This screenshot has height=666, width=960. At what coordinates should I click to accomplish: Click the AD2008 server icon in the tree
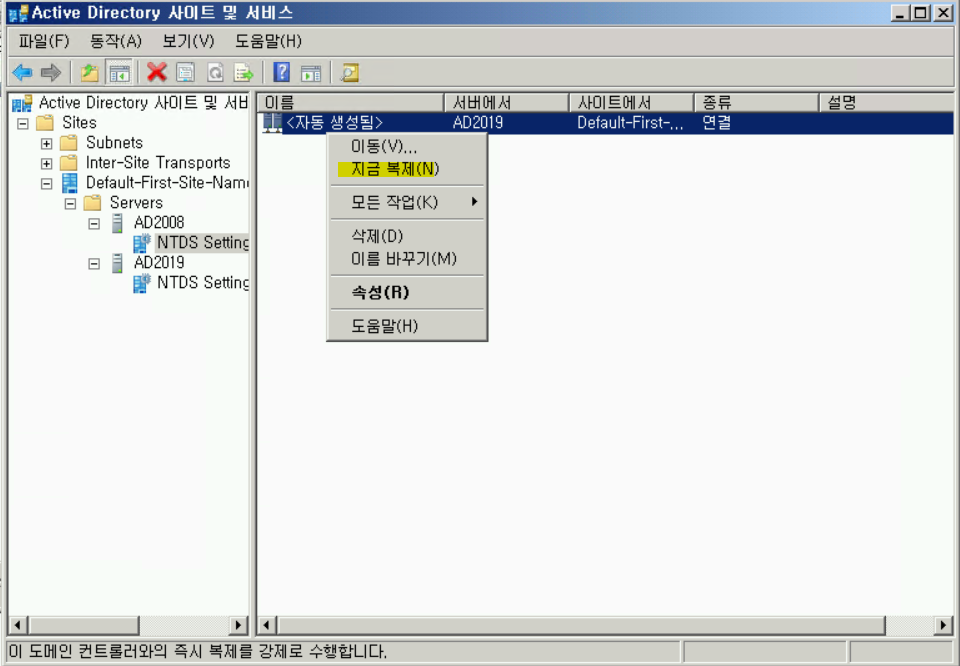(118, 223)
